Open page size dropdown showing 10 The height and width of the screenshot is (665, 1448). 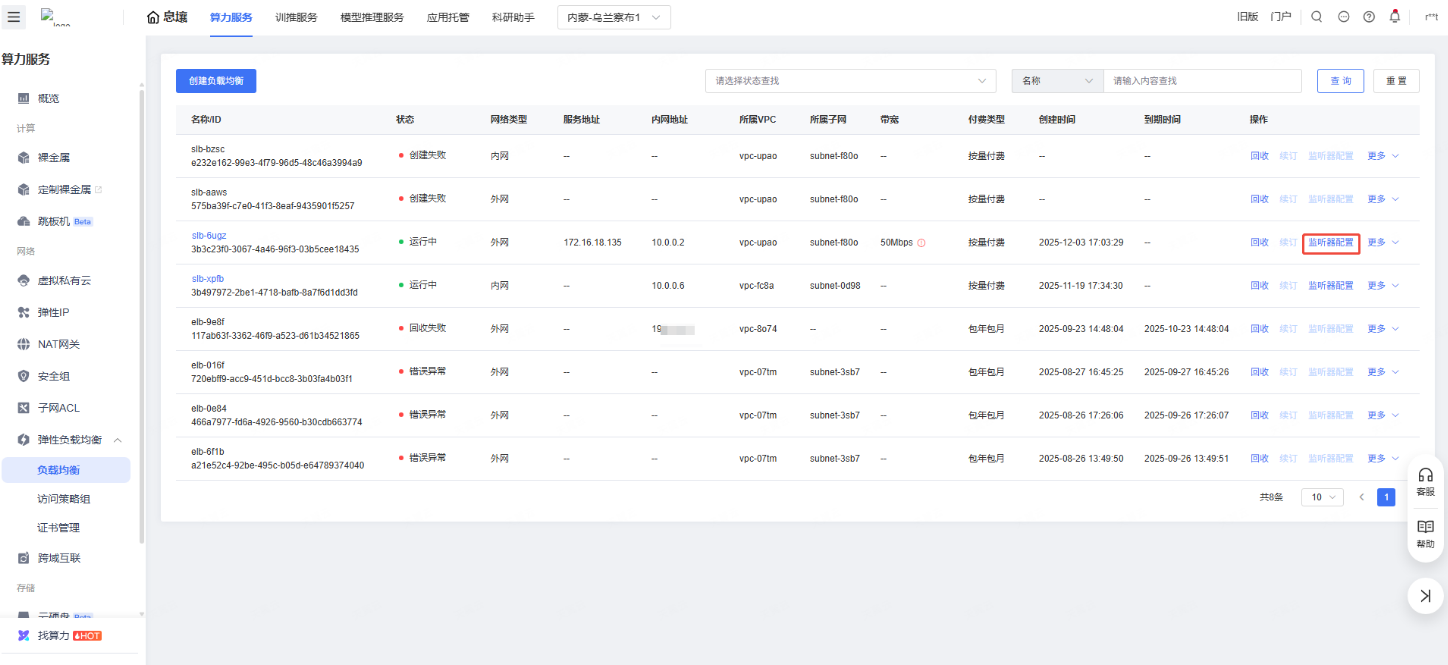[x=1322, y=497]
